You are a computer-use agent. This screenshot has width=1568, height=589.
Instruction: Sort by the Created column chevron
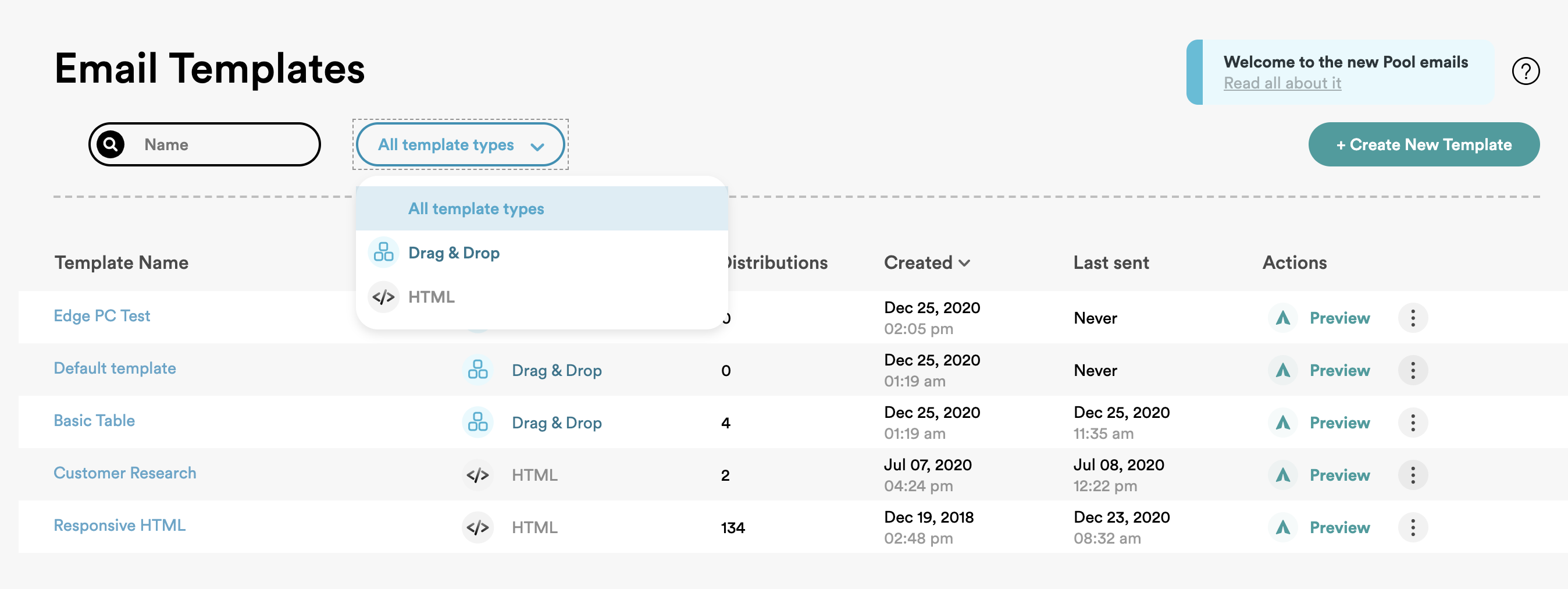964,263
